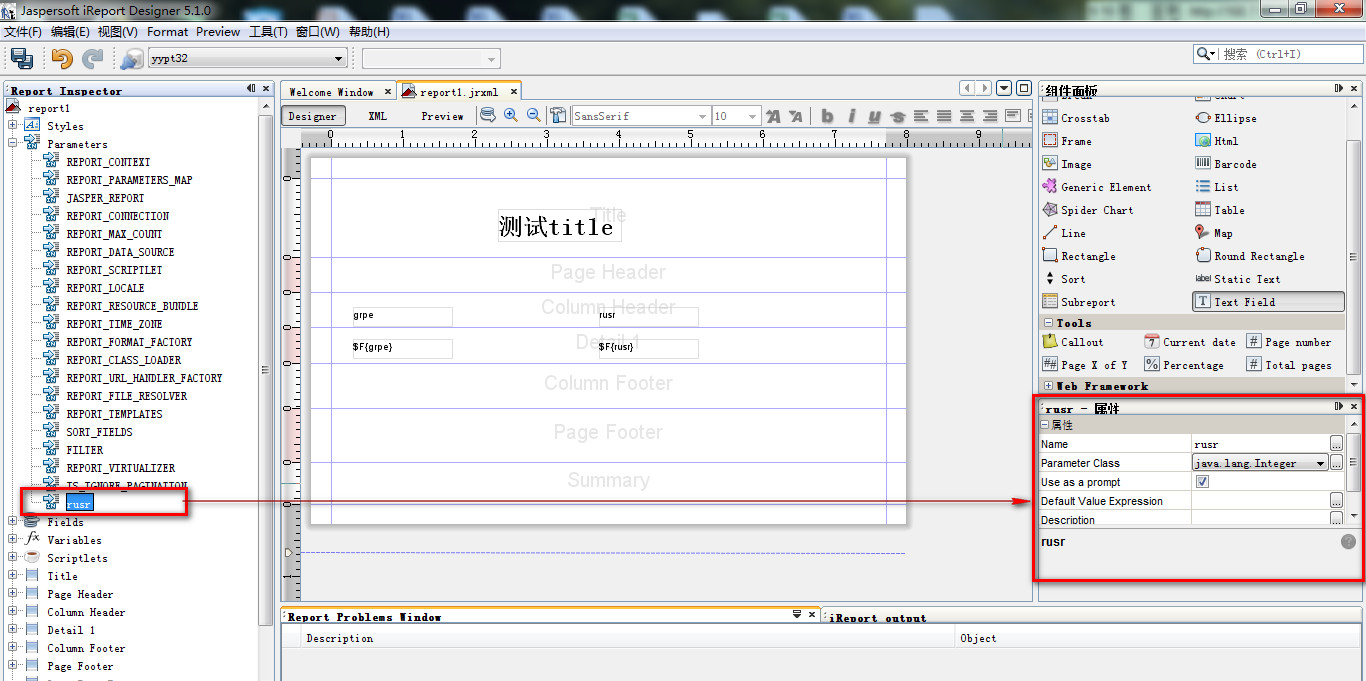Click the Zoom In magnifier icon
Screen dimensions: 1366x681
511,115
